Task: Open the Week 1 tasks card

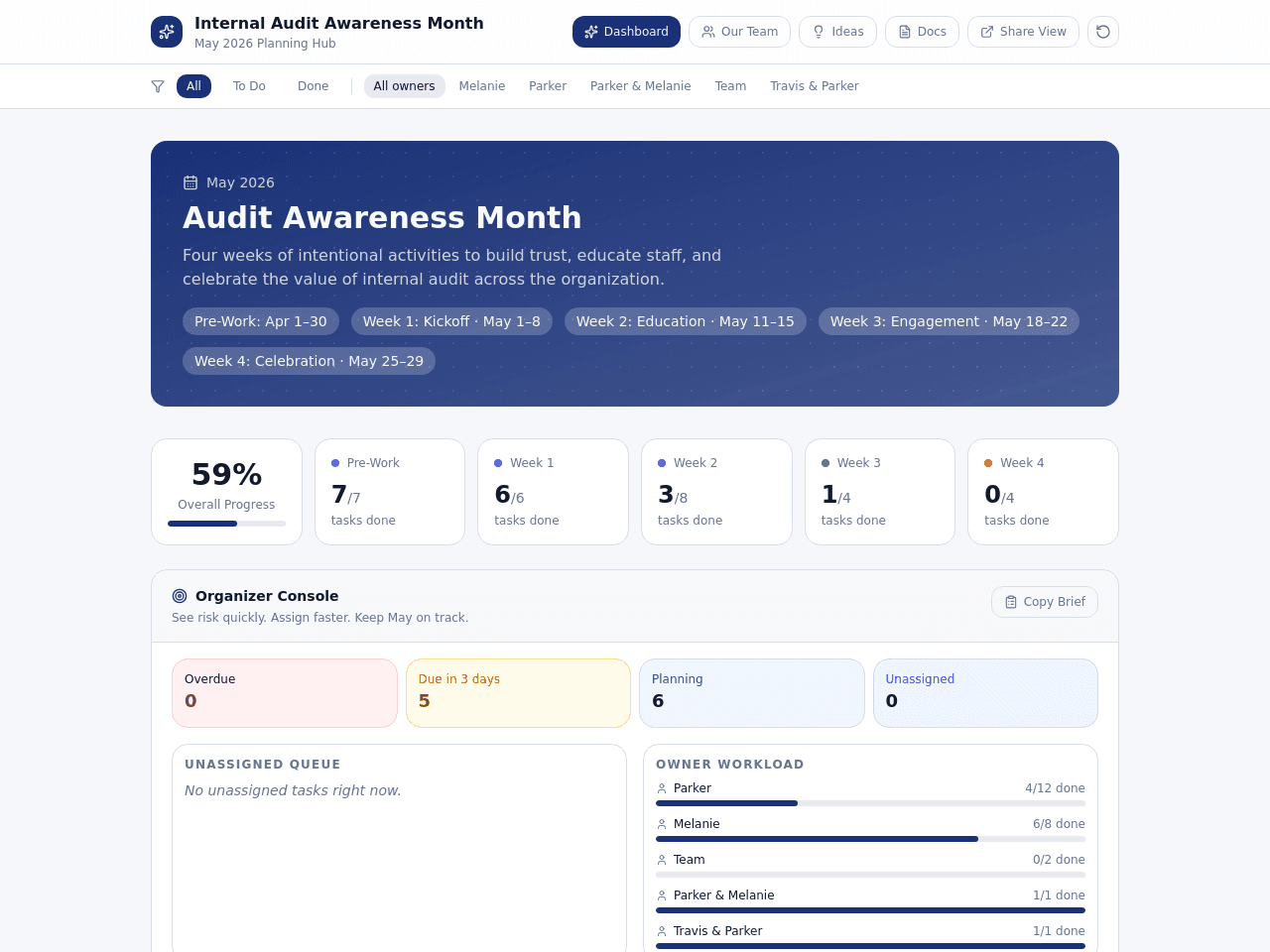Action: click(553, 492)
